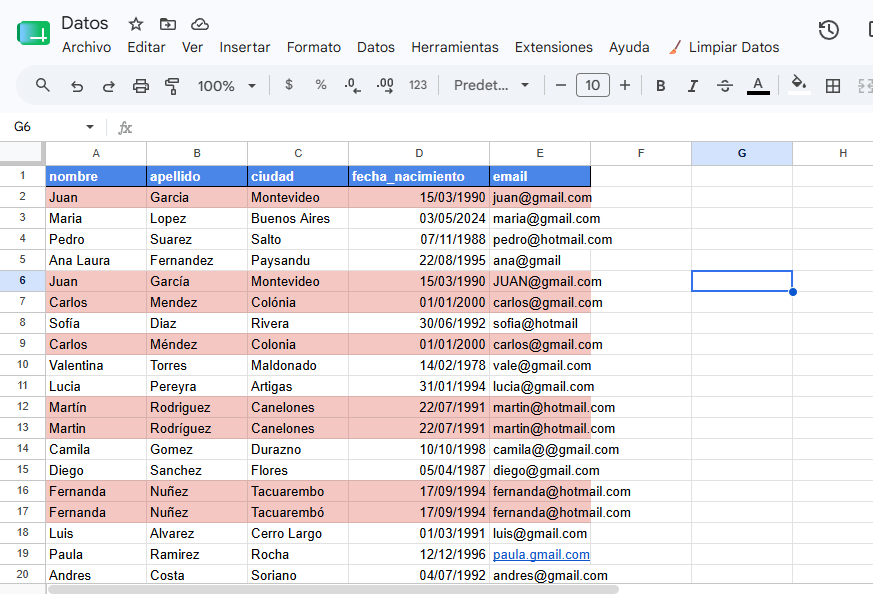Click the font size field showing 10
Viewport: 873px width, 594px height.
[592, 85]
